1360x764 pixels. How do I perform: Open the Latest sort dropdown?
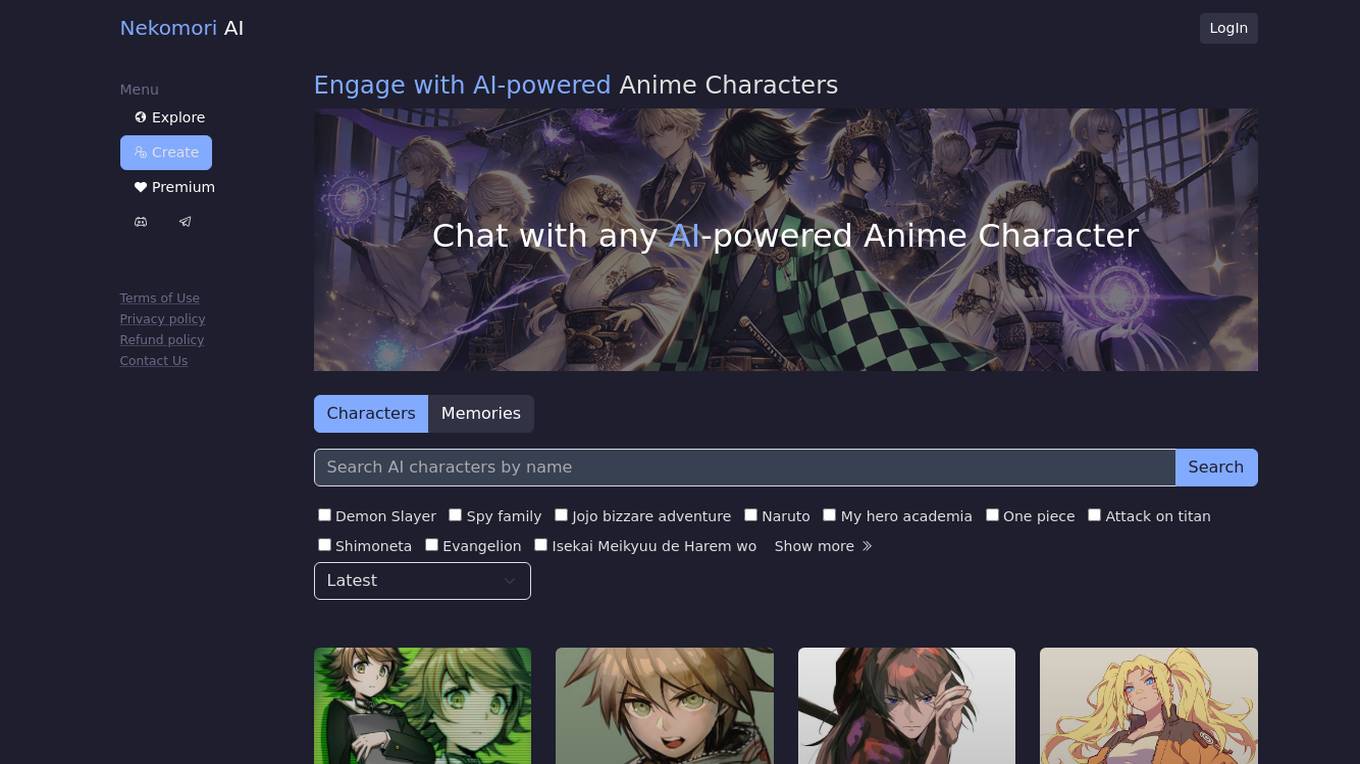422,581
